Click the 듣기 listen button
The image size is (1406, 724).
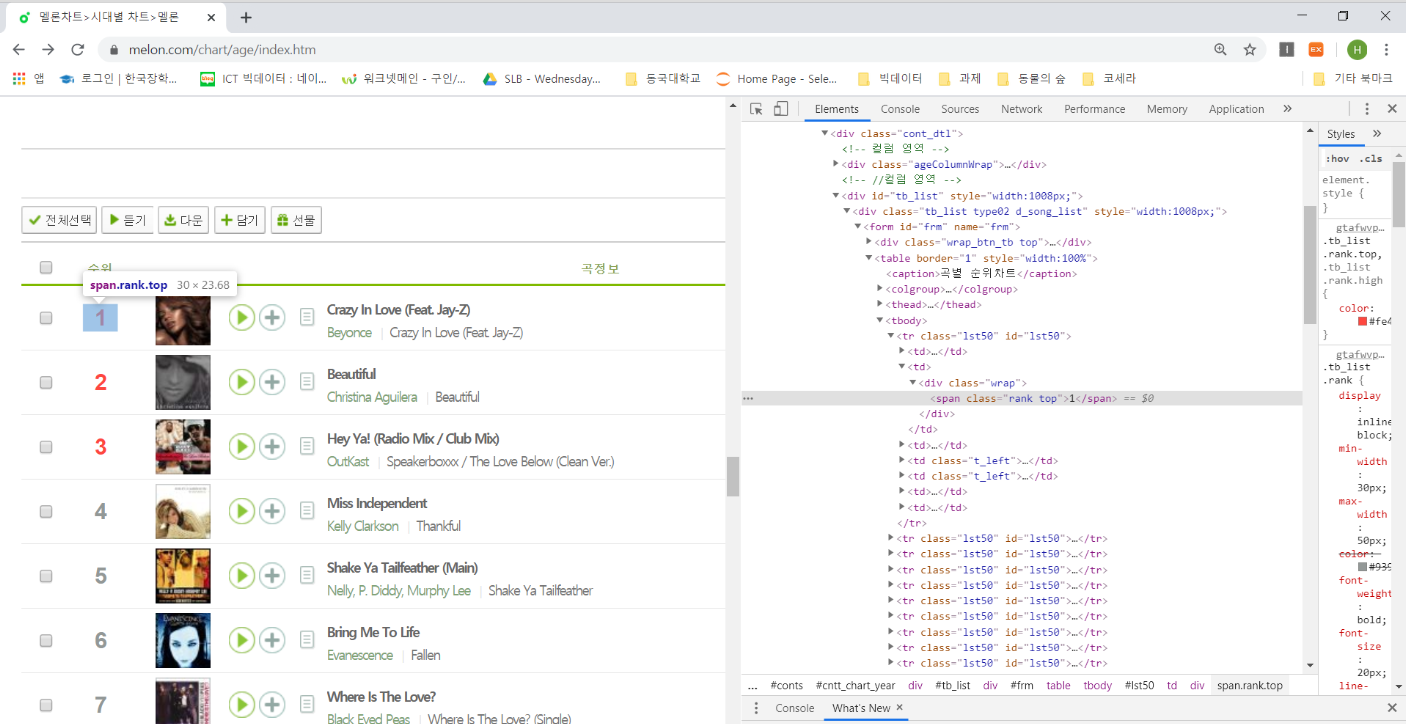tap(127, 220)
